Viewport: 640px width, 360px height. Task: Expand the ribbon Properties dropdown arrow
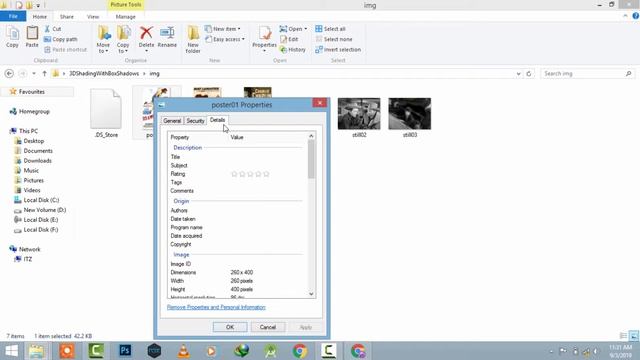[264, 51]
